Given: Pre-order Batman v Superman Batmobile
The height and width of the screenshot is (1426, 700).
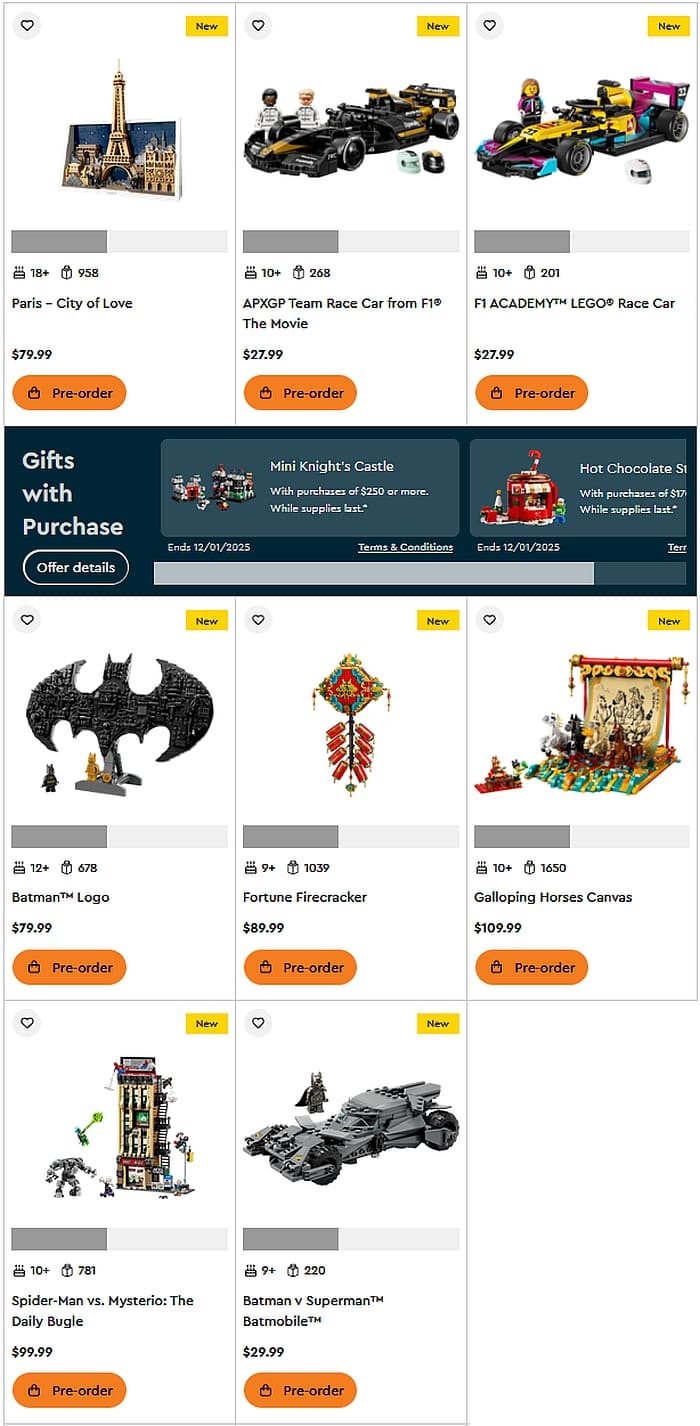Looking at the screenshot, I should tap(300, 1390).
